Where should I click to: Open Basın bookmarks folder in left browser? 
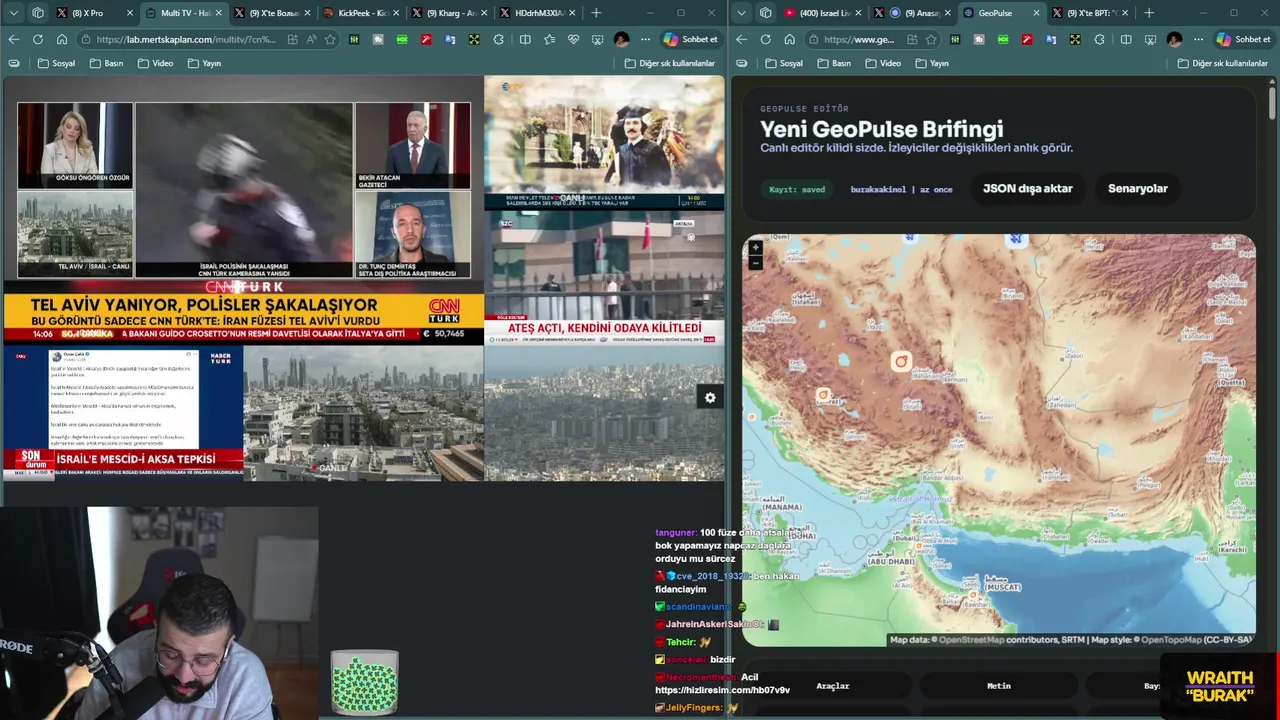click(x=106, y=63)
